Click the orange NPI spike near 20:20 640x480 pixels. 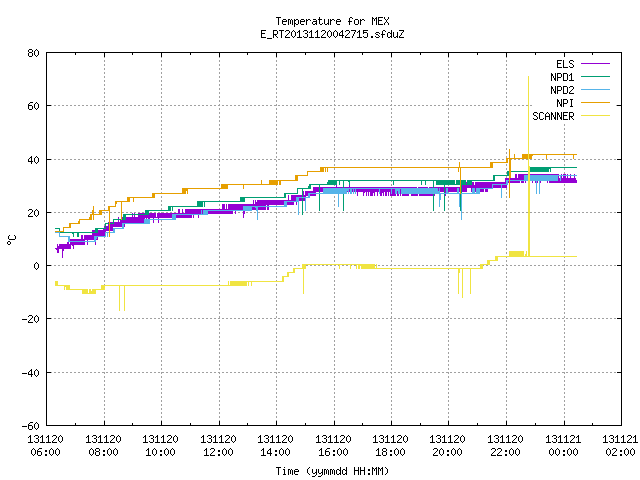(460, 180)
